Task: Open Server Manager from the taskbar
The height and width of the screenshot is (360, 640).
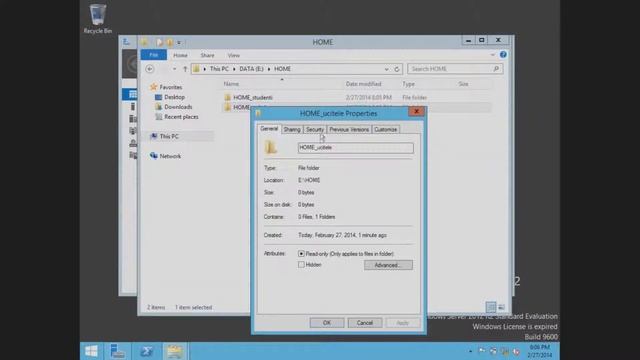Action: point(118,351)
